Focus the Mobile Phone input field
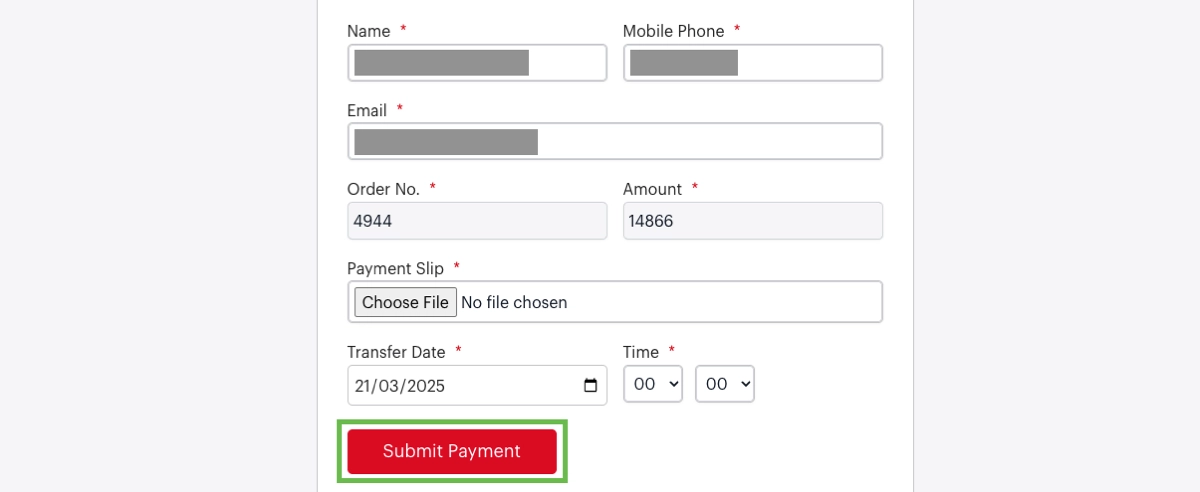The width and height of the screenshot is (1200, 492). point(752,63)
